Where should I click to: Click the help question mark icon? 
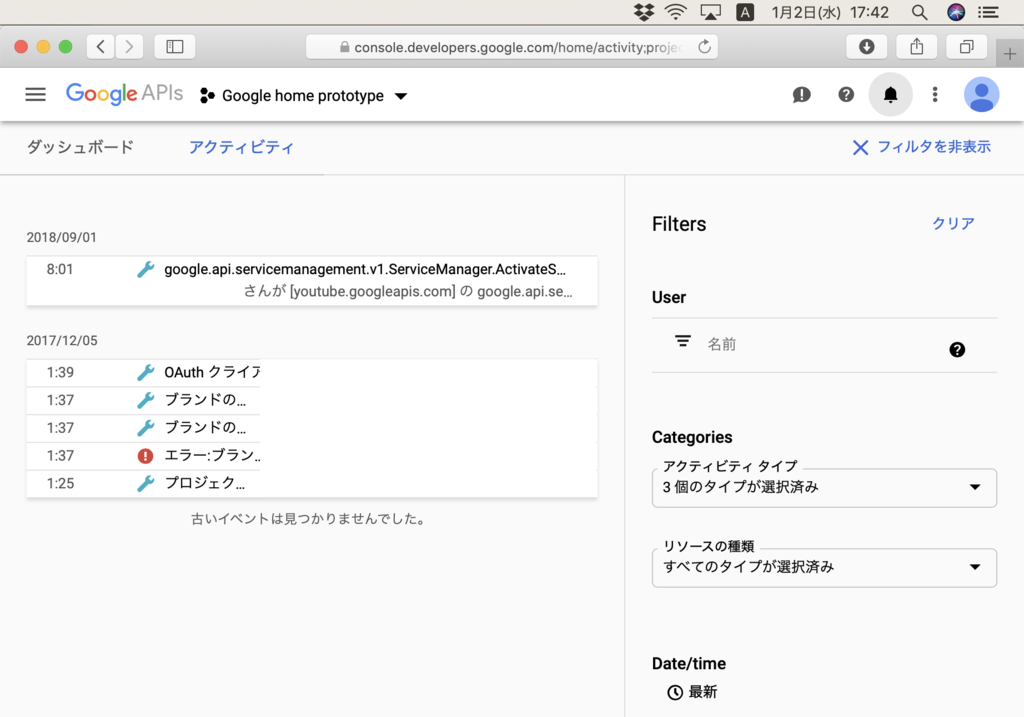845,94
